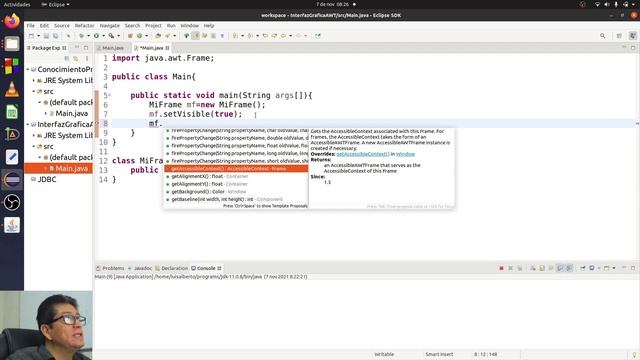Expand JRE System Library under InterfazGrafica
640x360 pixels.
point(34,136)
